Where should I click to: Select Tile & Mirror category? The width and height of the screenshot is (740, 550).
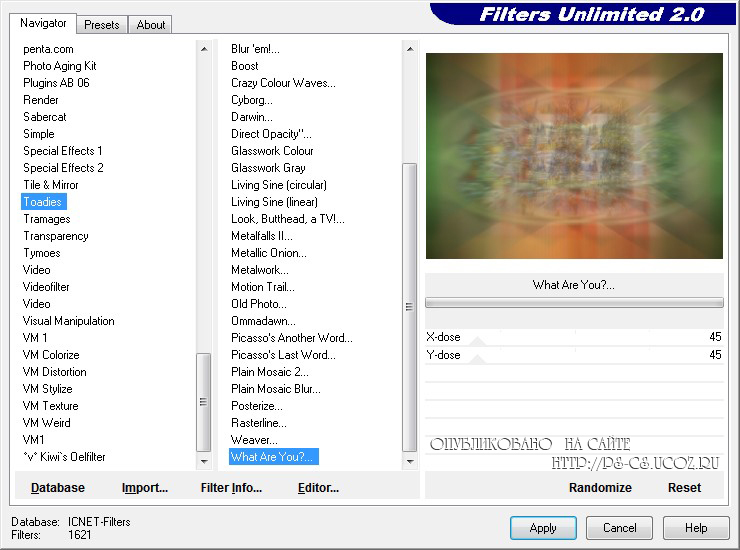coord(50,185)
